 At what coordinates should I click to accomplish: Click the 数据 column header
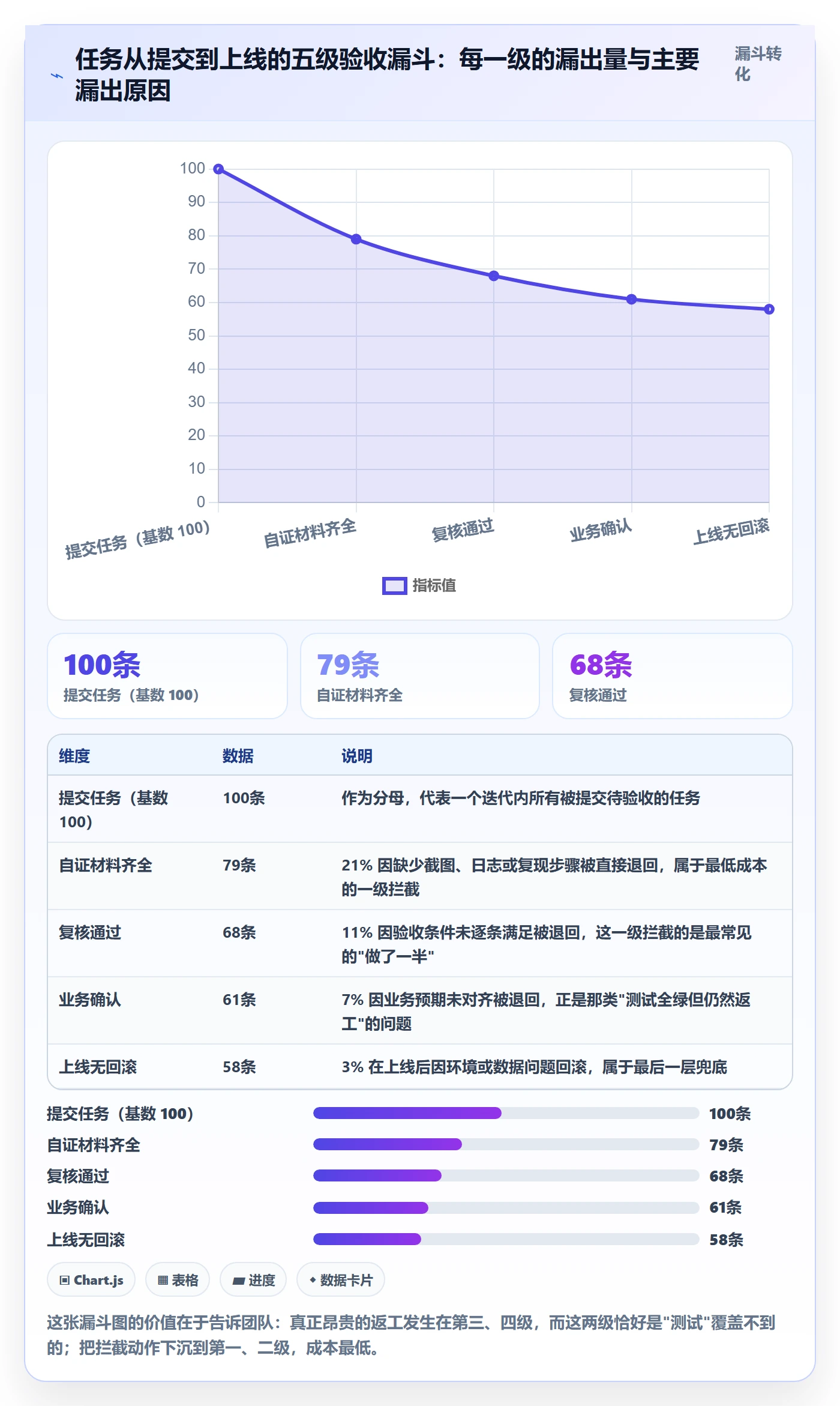238,756
